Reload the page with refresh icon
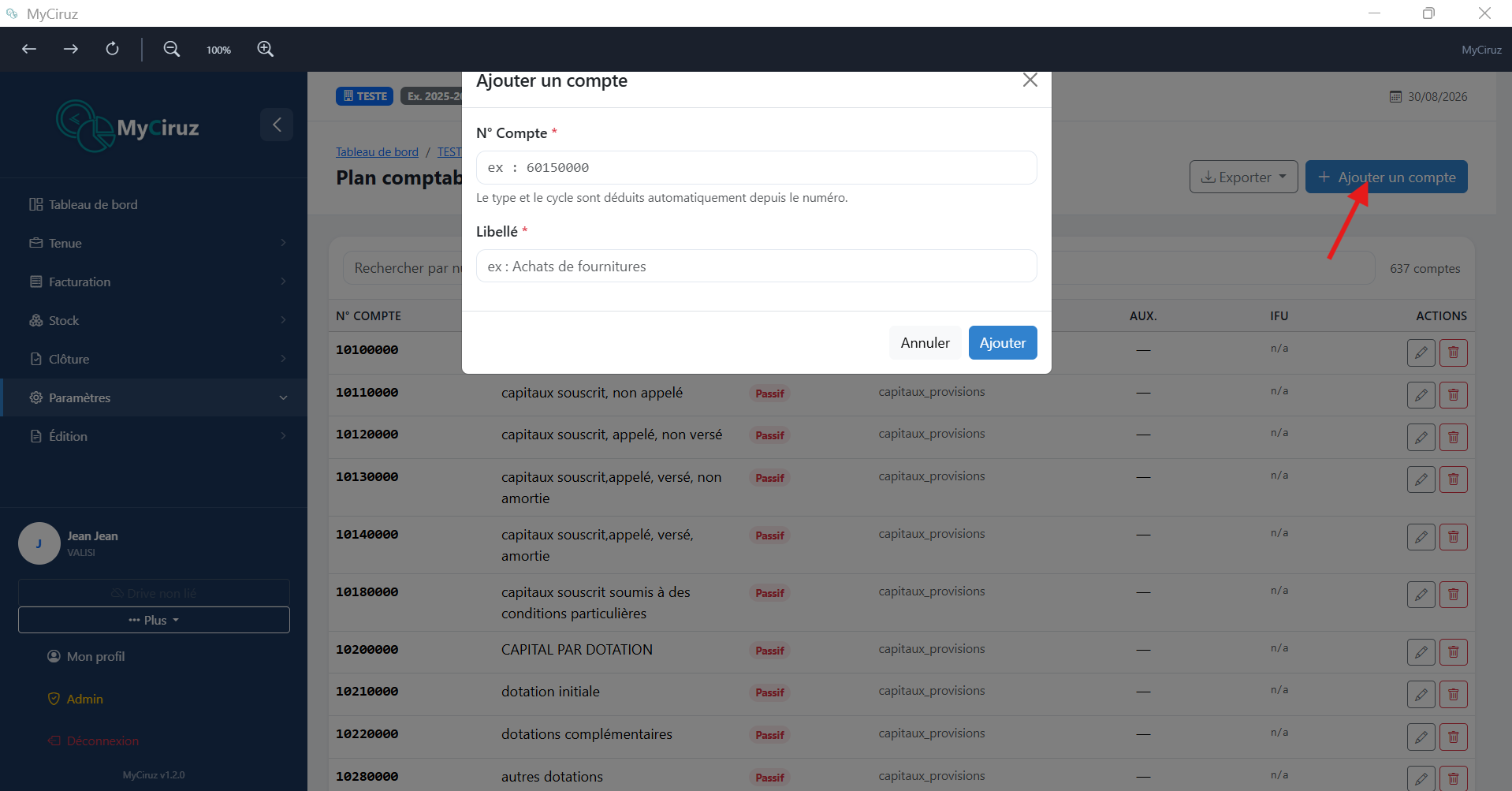This screenshot has width=1512, height=791. click(113, 49)
